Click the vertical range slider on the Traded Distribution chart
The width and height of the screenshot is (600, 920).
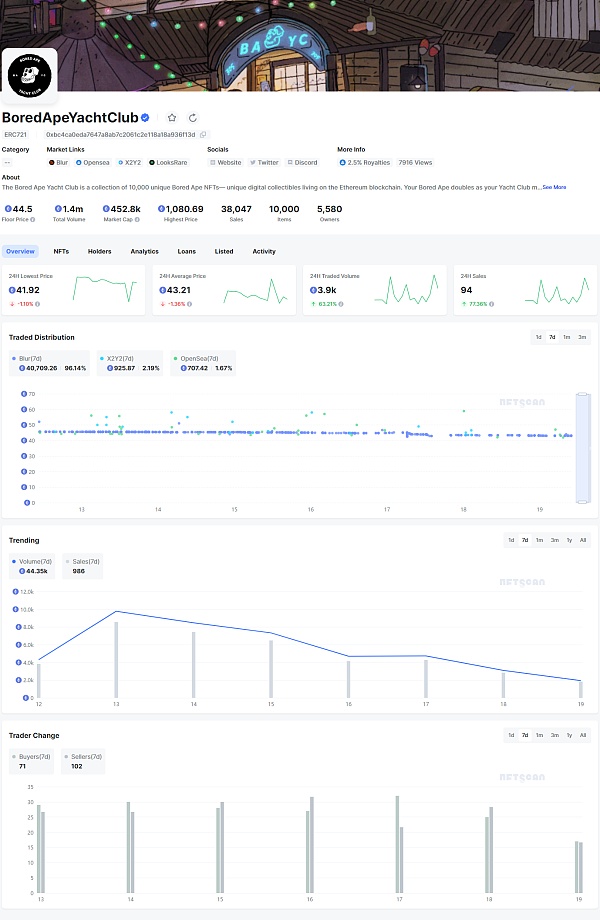coord(583,448)
